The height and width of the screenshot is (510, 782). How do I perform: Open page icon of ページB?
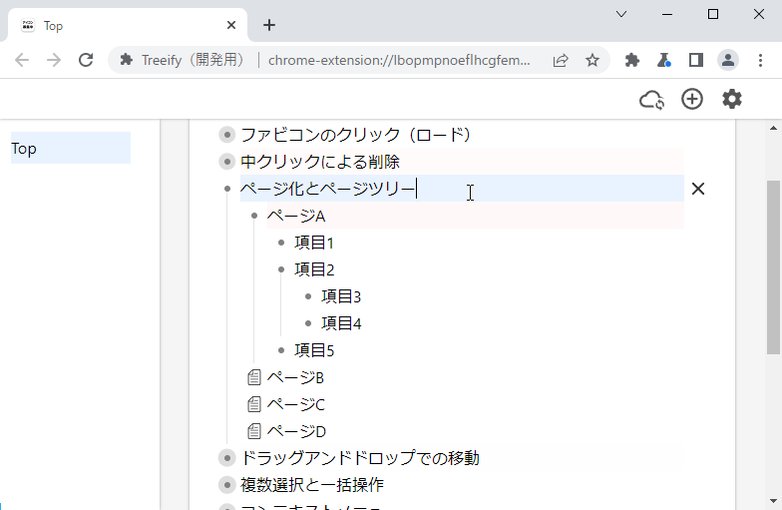[254, 377]
